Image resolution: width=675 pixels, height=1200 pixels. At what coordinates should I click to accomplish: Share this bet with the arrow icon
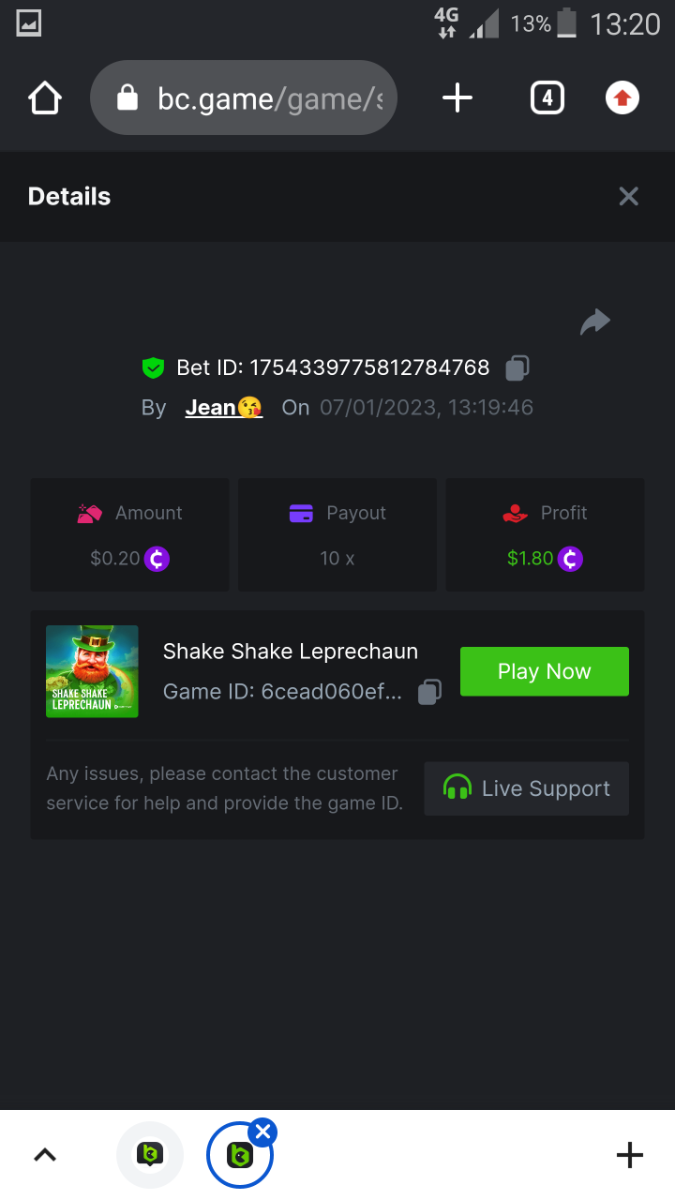[595, 322]
